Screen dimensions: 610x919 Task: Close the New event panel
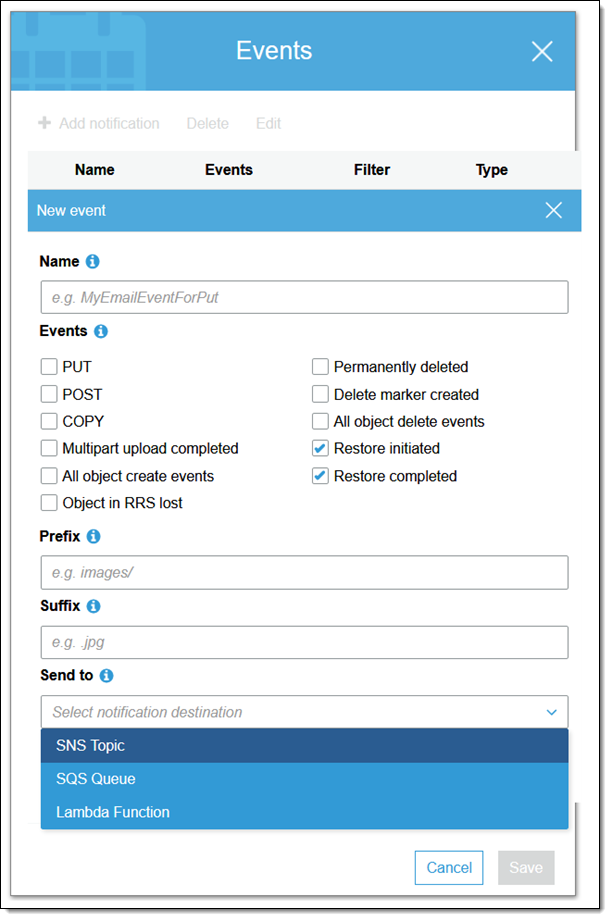(554, 210)
